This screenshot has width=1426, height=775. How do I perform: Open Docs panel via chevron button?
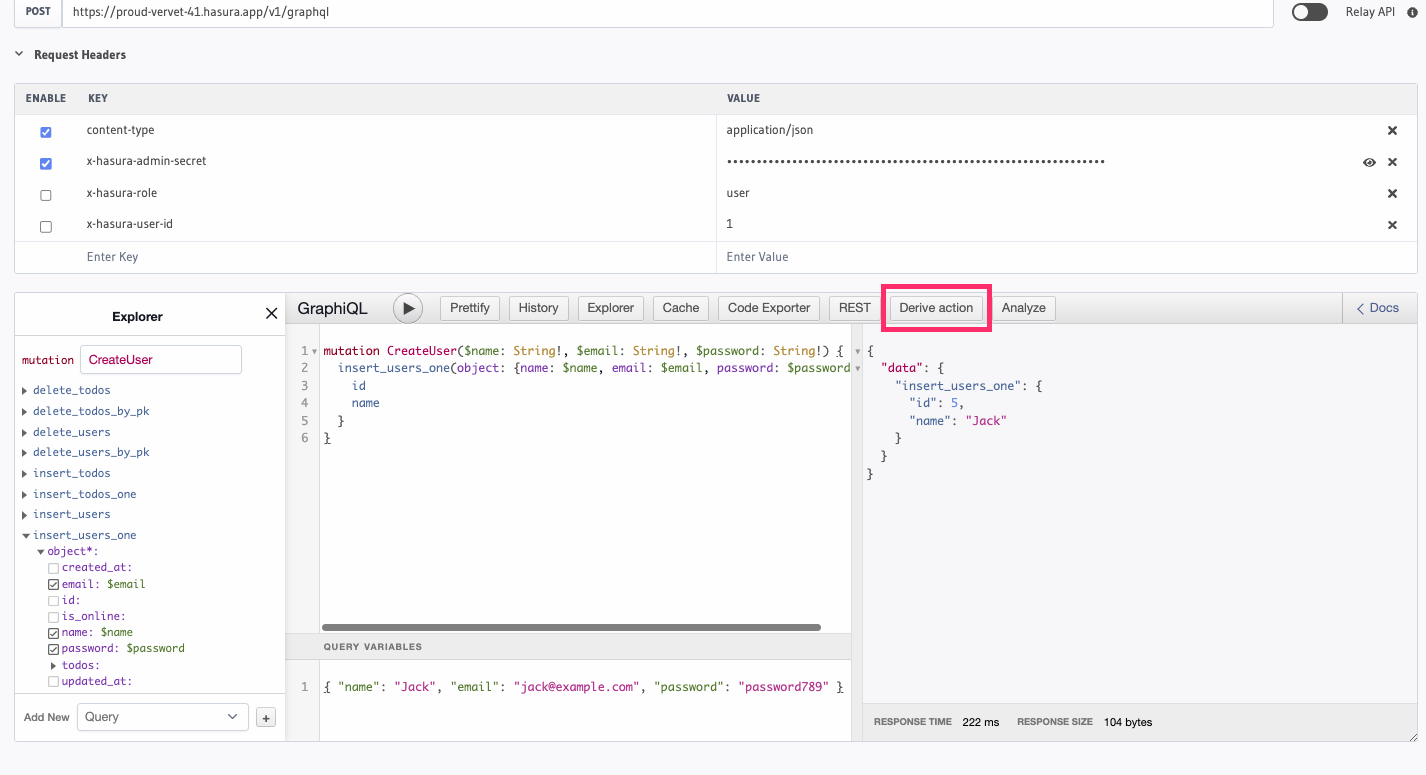coord(1378,308)
